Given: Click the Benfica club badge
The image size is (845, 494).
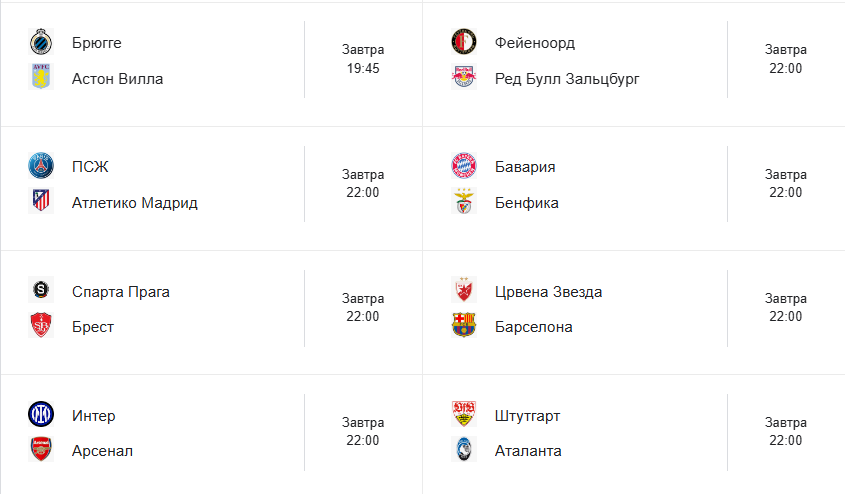Looking at the screenshot, I should click(463, 202).
